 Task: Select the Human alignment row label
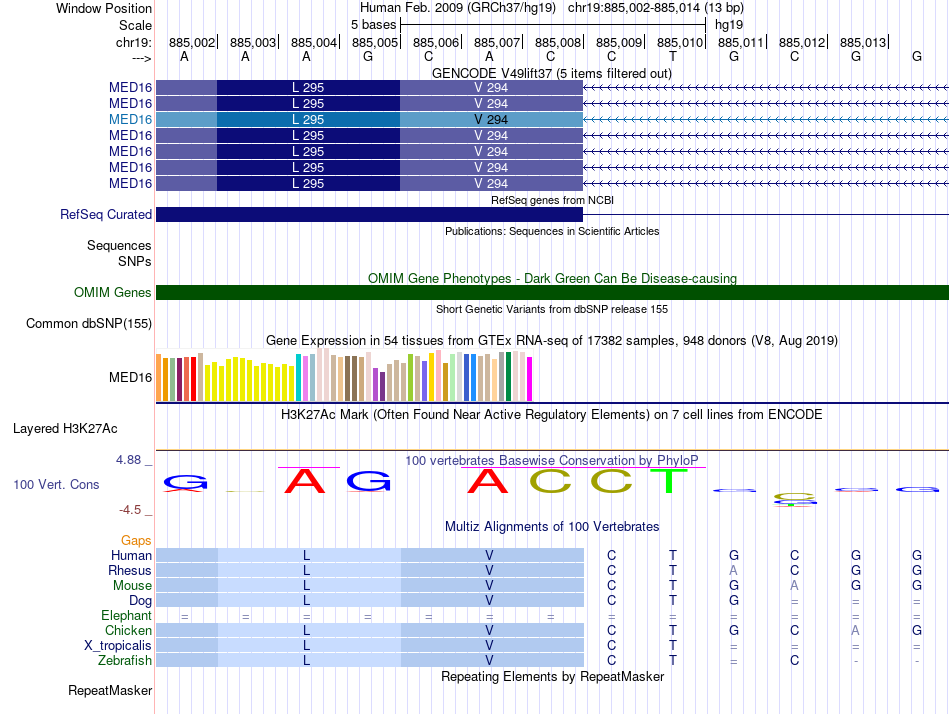click(131, 555)
